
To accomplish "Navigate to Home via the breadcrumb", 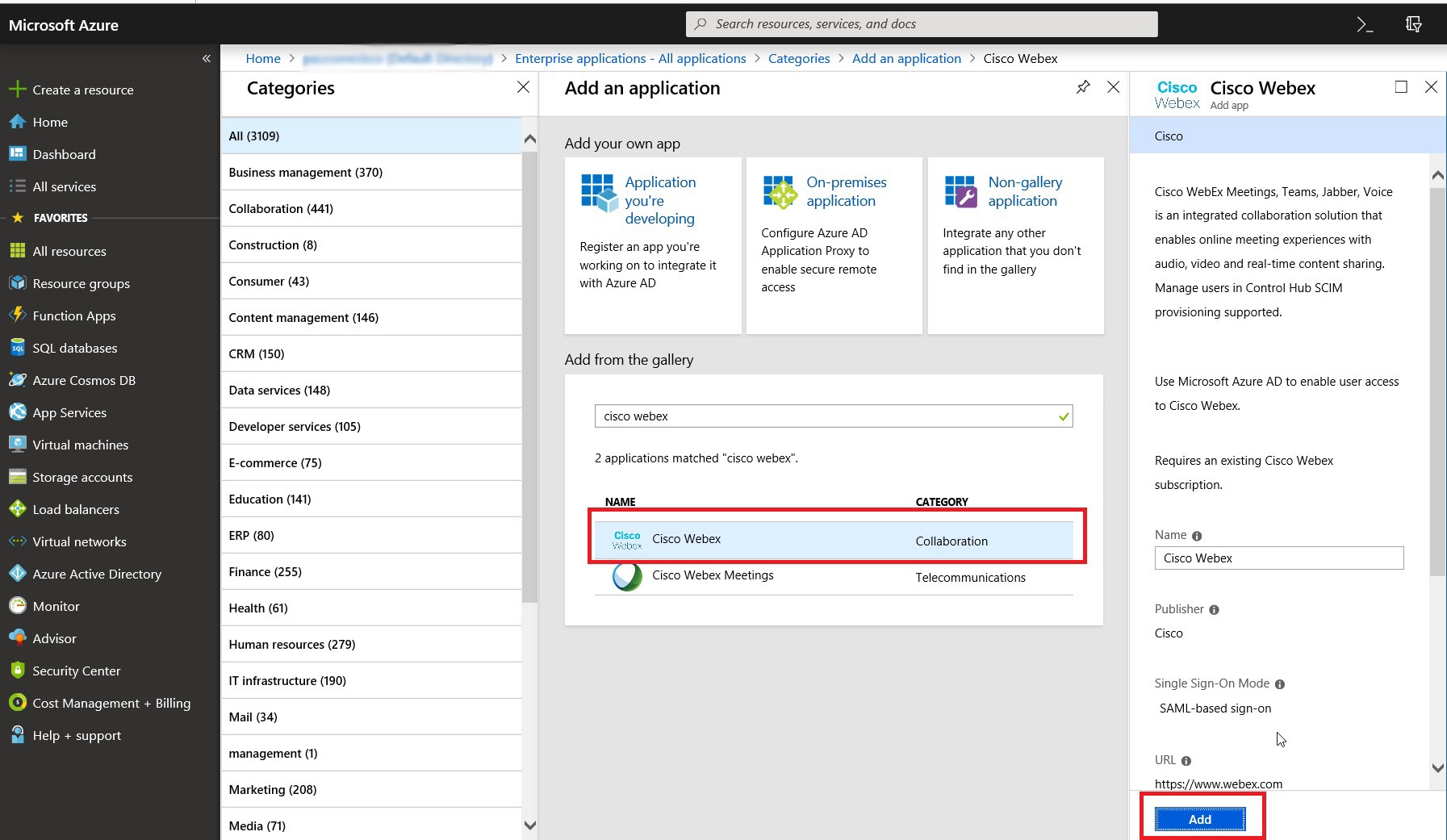I will pyautogui.click(x=262, y=58).
